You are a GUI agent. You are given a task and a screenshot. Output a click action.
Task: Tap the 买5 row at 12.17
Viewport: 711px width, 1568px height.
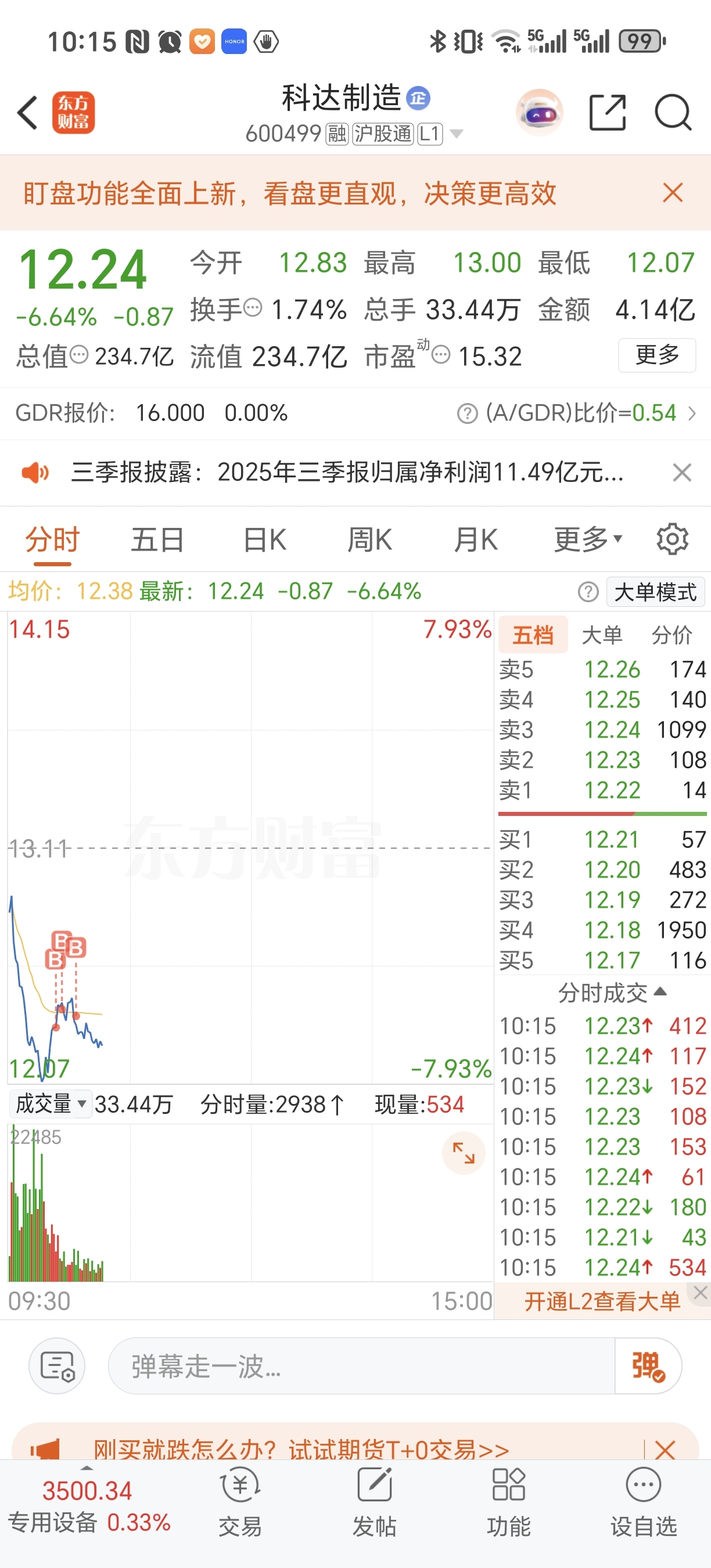coord(602,961)
